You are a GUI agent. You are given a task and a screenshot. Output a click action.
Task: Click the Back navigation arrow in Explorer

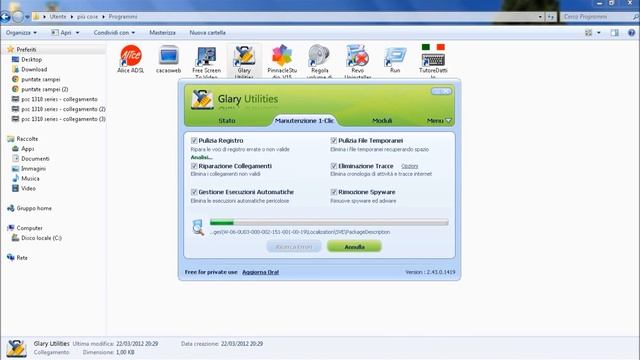pyautogui.click(x=5, y=17)
